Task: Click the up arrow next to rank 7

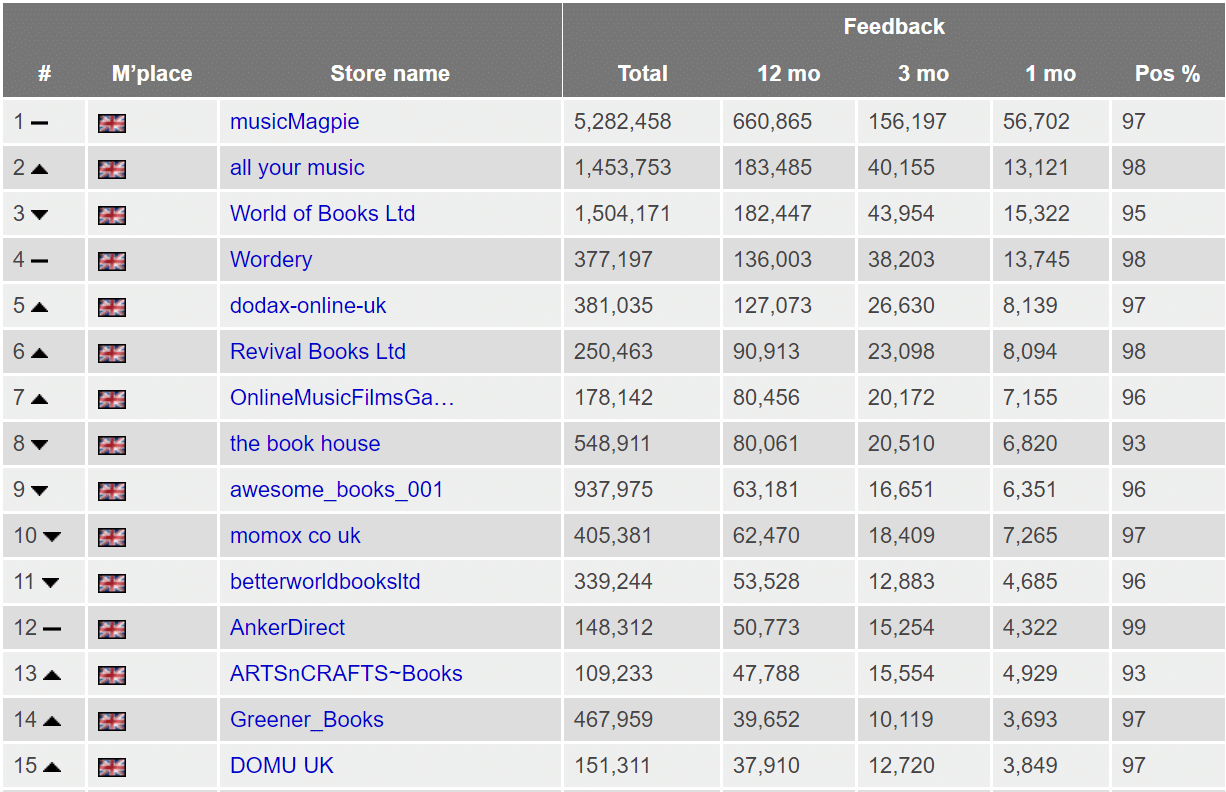Action: click(x=39, y=399)
